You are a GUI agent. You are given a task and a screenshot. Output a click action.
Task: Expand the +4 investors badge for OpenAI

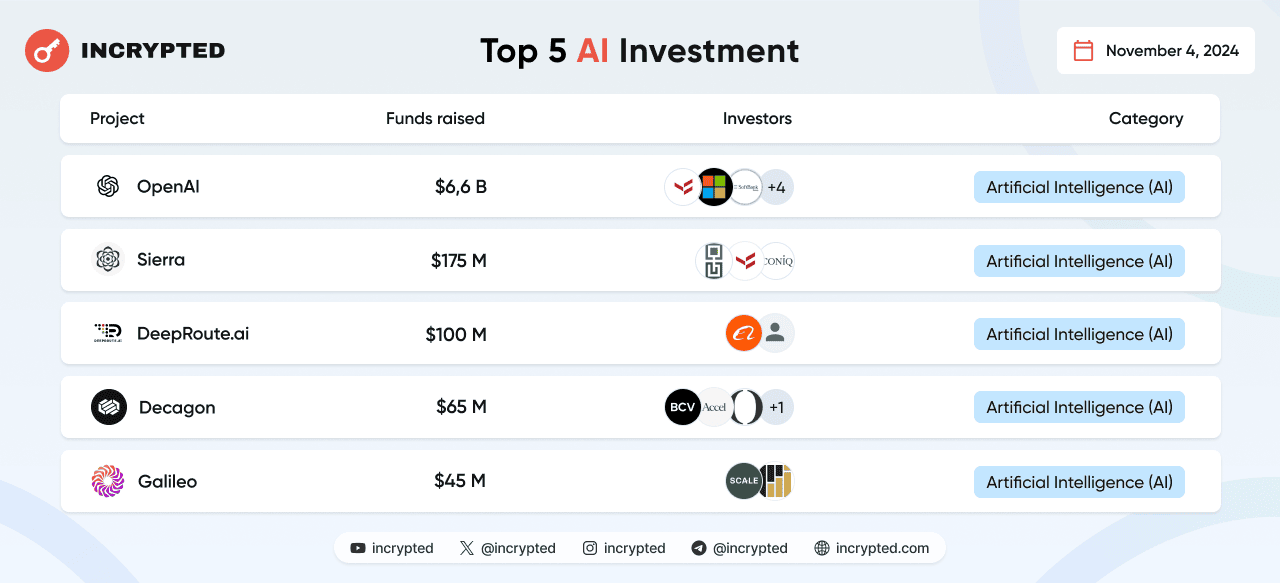777,187
